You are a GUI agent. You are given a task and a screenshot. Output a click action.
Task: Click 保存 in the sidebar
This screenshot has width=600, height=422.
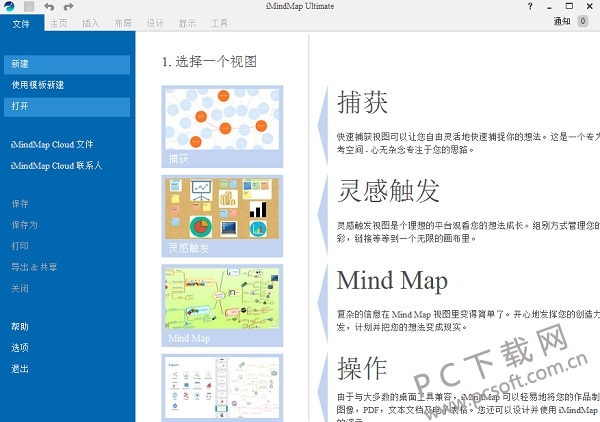point(20,204)
